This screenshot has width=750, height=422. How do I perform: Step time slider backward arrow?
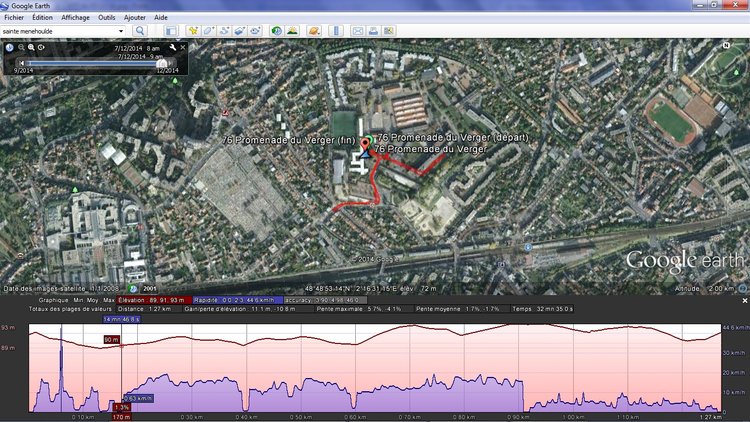[x=21, y=63]
